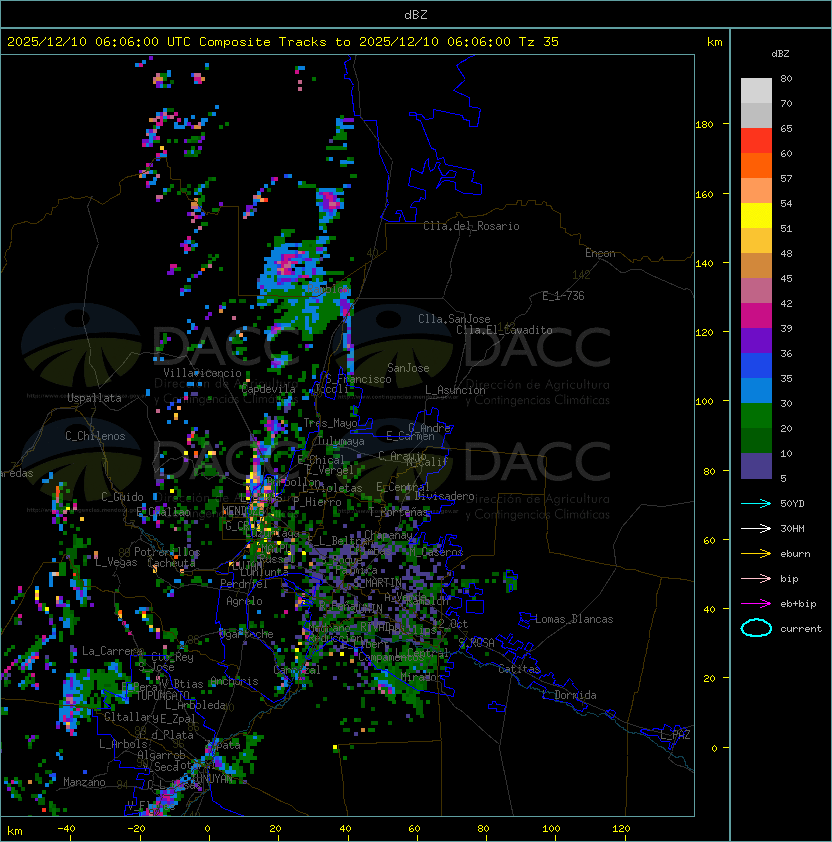Viewport: 832px width, 842px height.
Task: Click the yellow eburn arrow icon
Action: [756, 554]
